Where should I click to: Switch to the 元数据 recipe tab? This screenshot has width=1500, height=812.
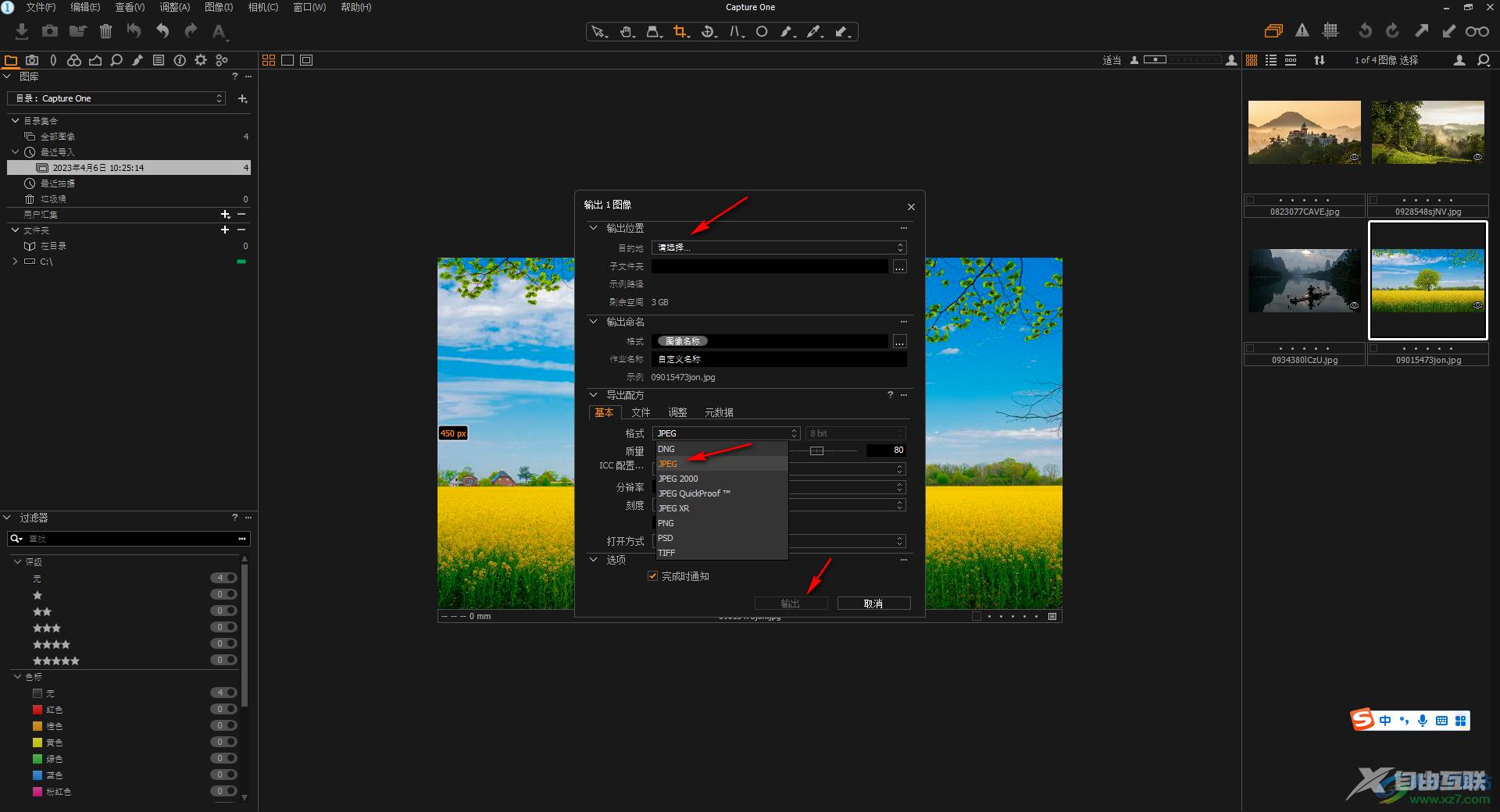click(x=719, y=412)
